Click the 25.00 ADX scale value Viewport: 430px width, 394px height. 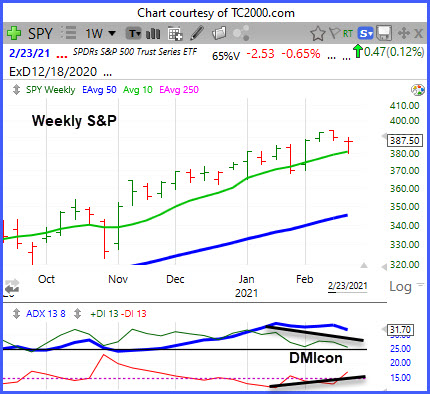400,349
